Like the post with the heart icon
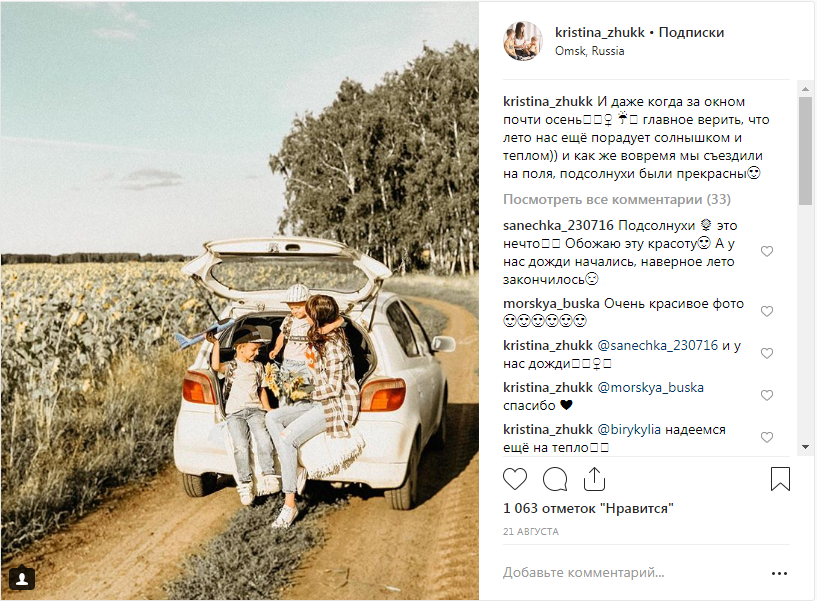This screenshot has width=817, height=601. [x=515, y=479]
